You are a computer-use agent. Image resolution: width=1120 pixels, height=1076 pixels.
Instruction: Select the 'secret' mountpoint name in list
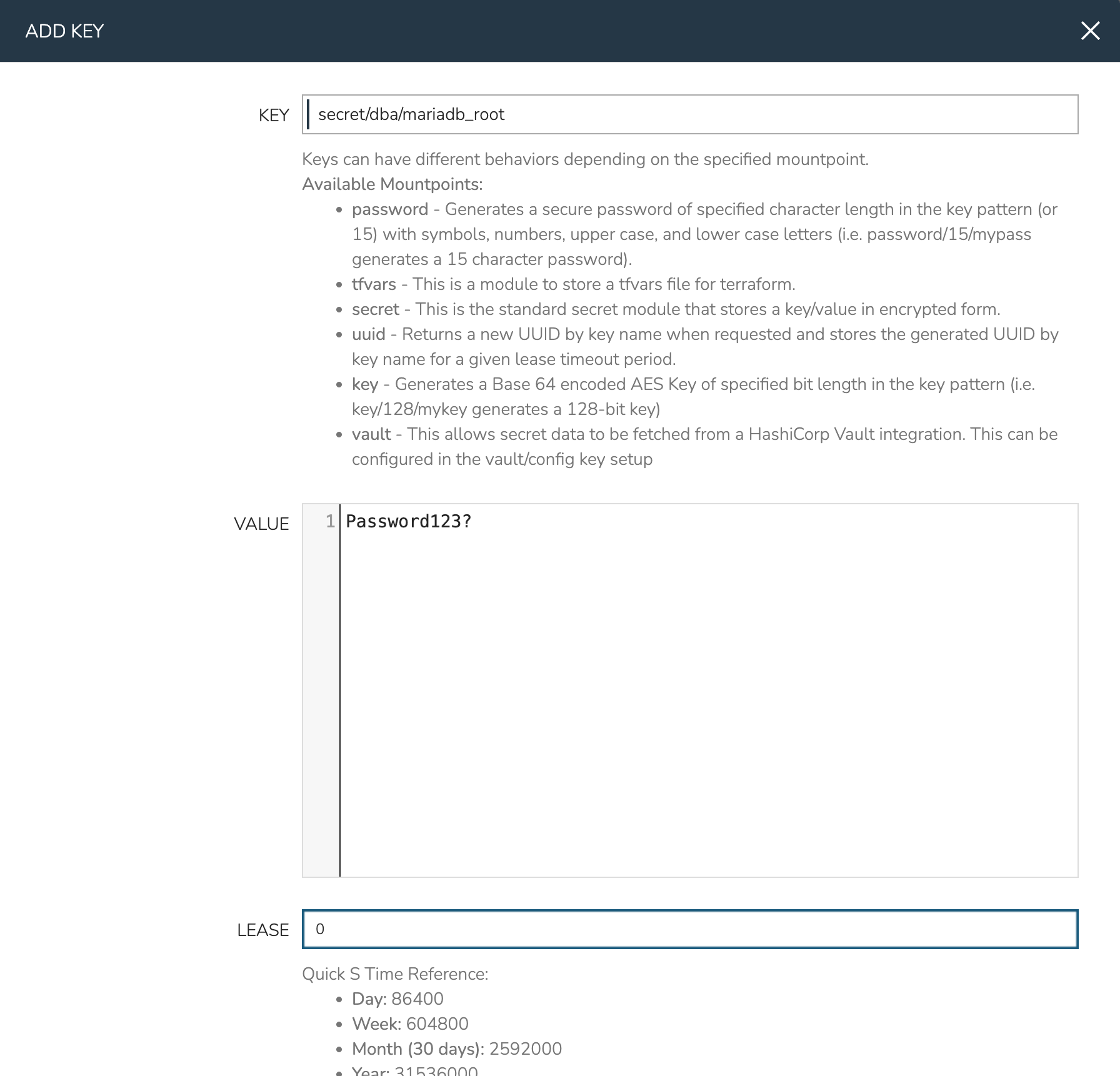click(375, 309)
